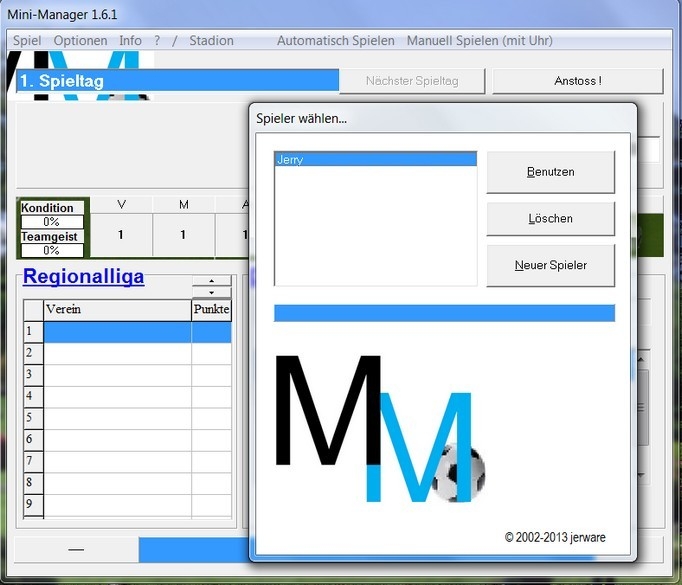The image size is (682, 585).
Task: Click the down arrow above the Punkte column
Action: coord(211,292)
